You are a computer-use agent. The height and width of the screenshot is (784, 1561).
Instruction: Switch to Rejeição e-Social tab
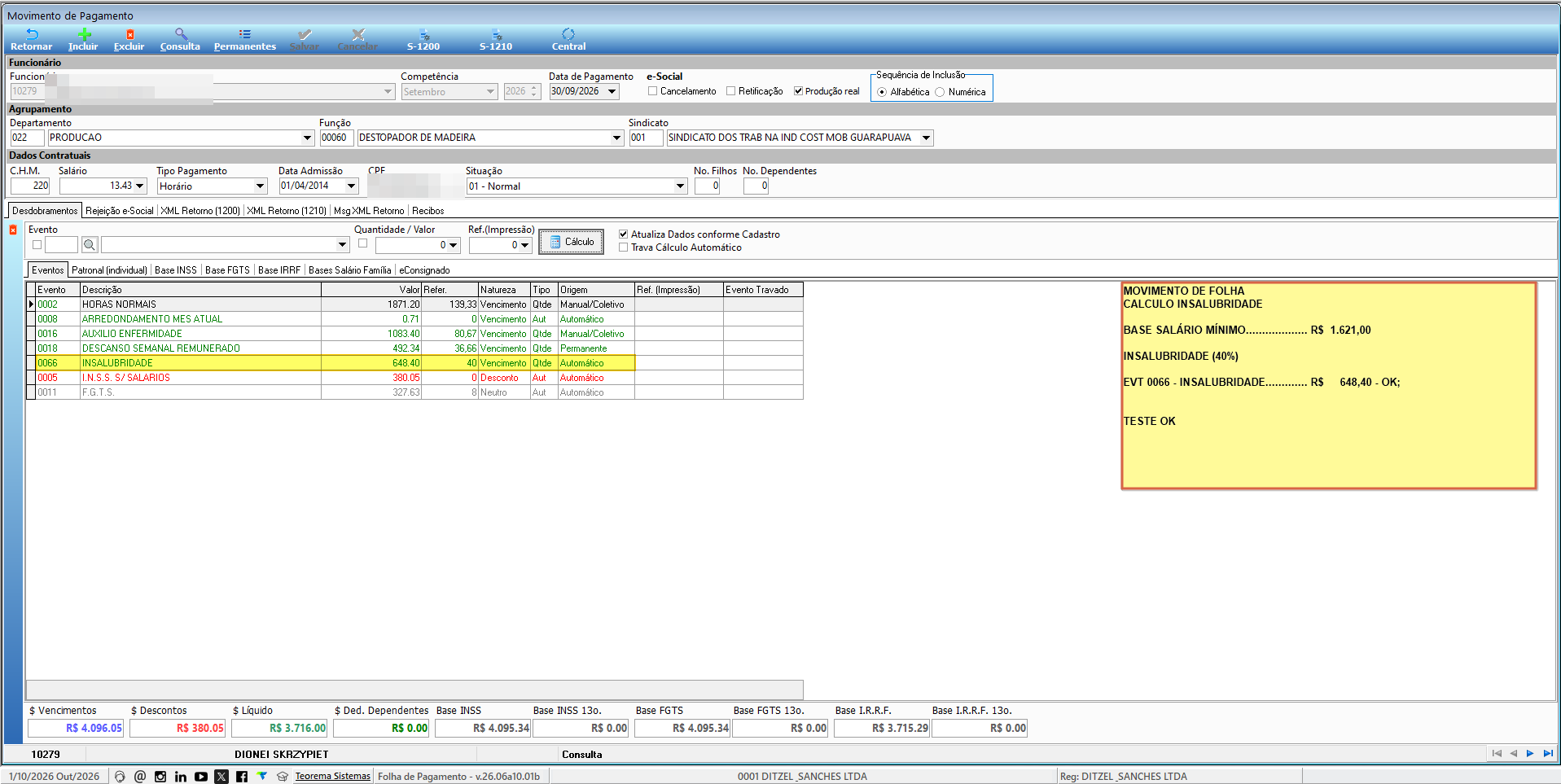click(119, 211)
